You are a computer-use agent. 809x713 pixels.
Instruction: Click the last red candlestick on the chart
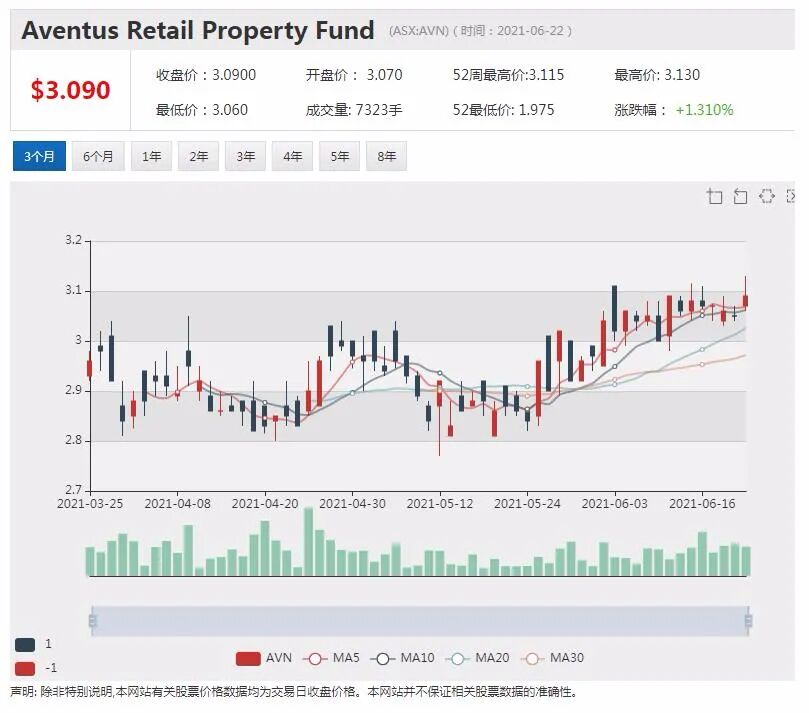(746, 301)
